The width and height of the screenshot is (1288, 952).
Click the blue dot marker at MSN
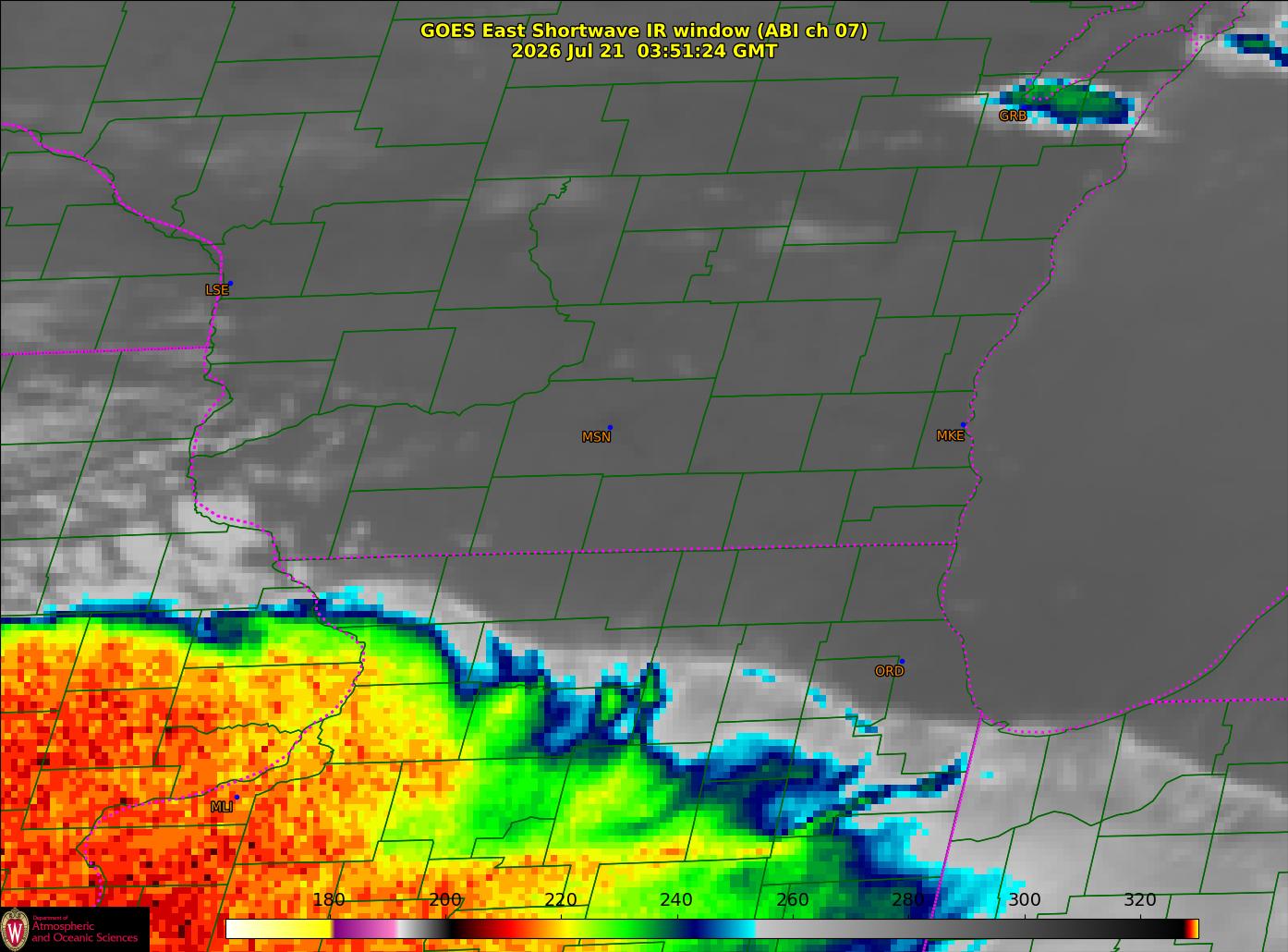tap(610, 428)
